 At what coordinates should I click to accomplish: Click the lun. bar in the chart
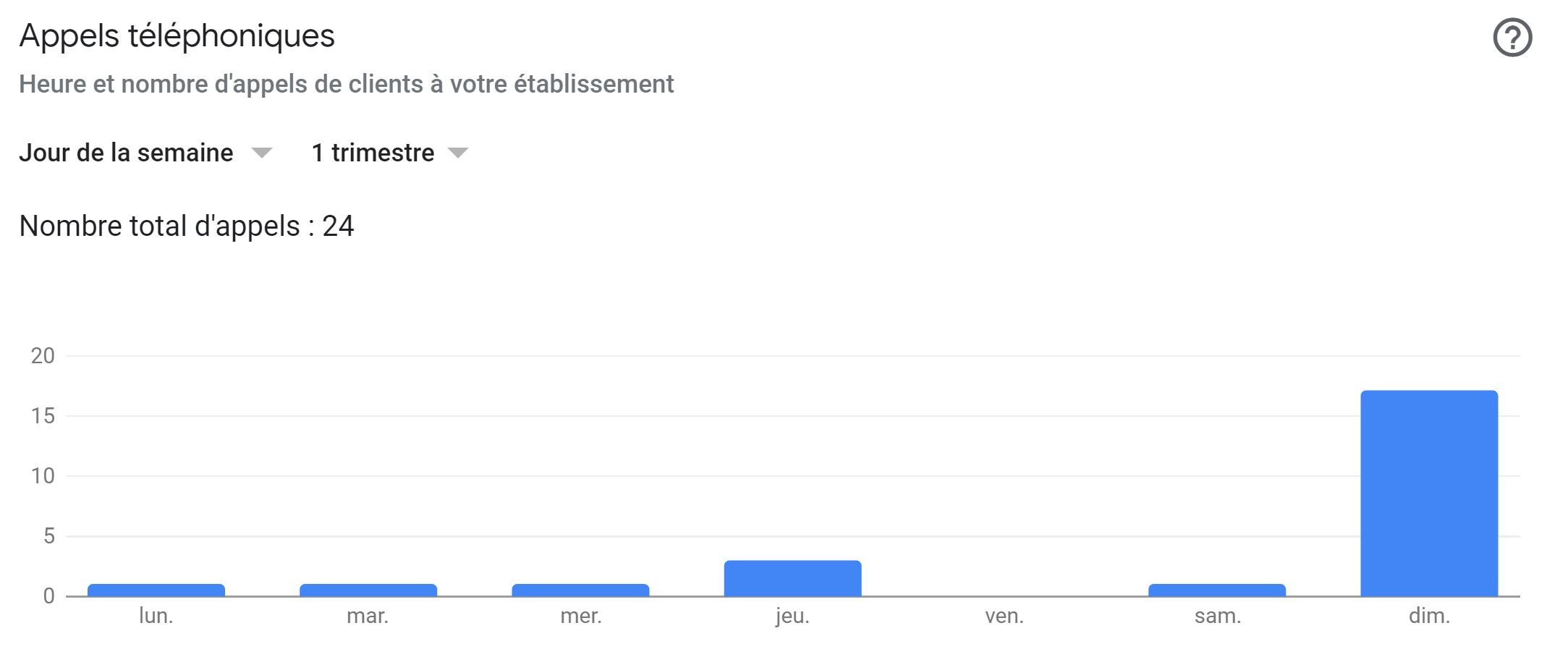pos(156,590)
